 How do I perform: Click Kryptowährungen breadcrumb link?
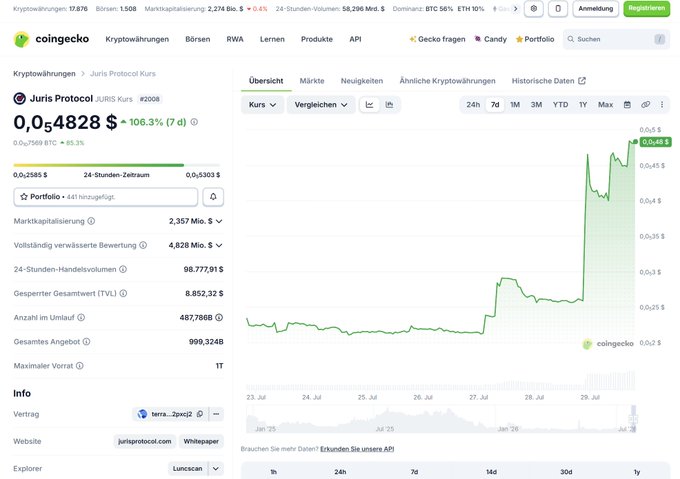pyautogui.click(x=44, y=74)
